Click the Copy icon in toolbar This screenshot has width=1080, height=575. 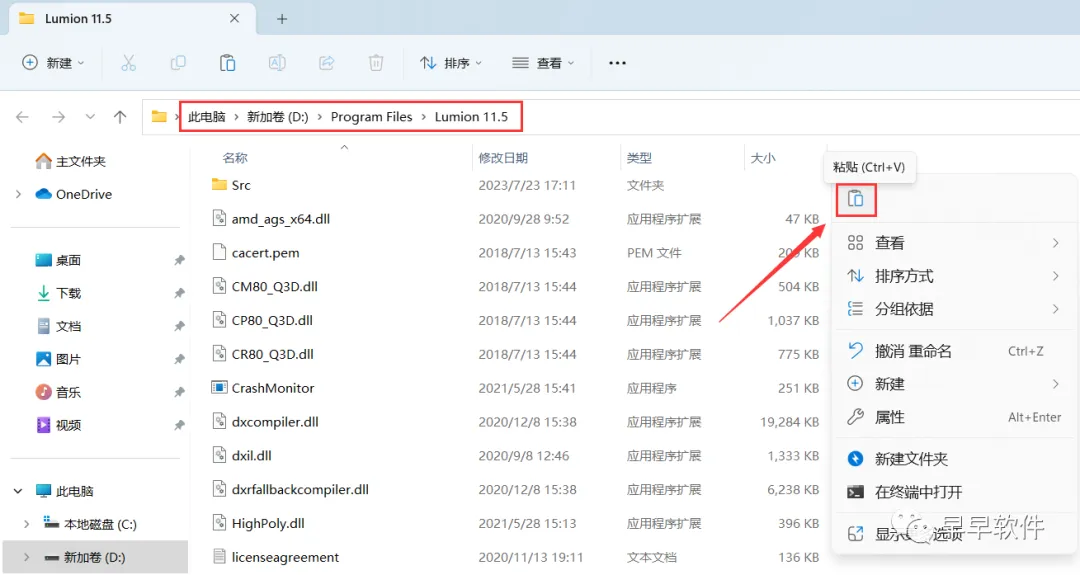tap(178, 63)
